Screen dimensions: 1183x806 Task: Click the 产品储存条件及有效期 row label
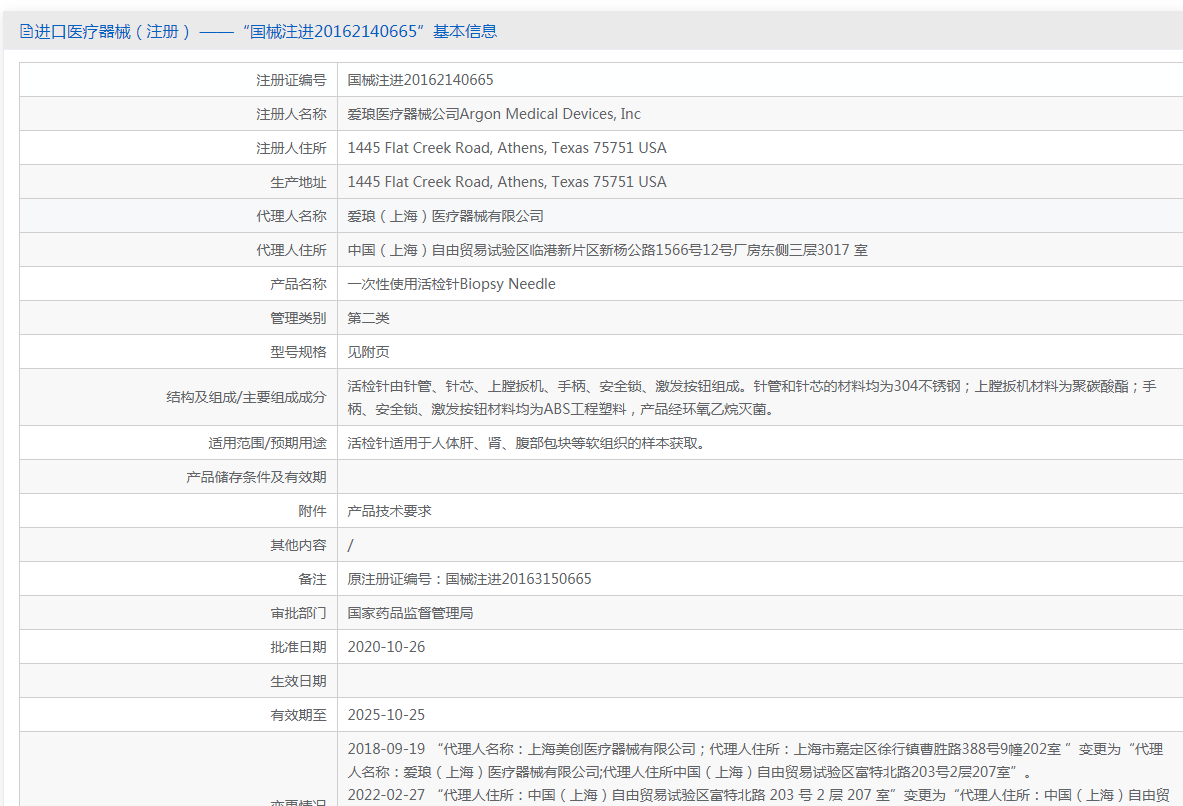pyautogui.click(x=256, y=477)
